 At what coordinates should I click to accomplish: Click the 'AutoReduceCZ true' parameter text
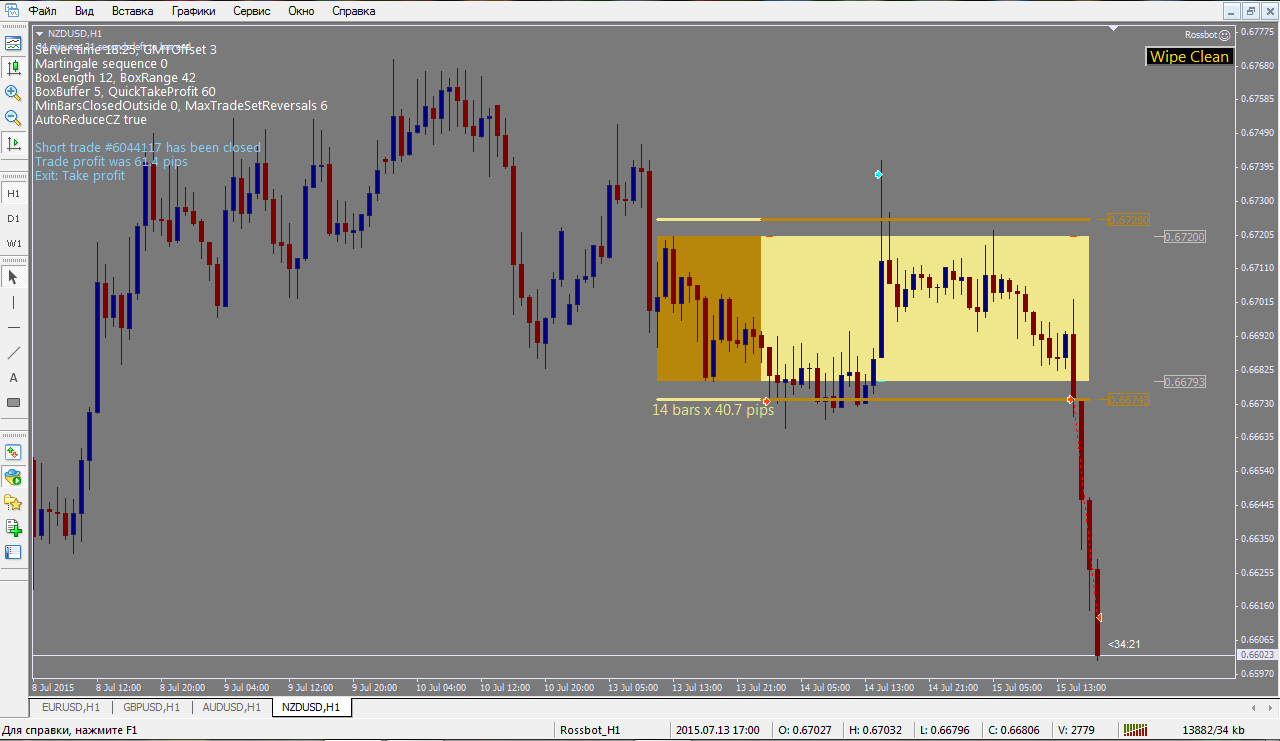point(91,120)
